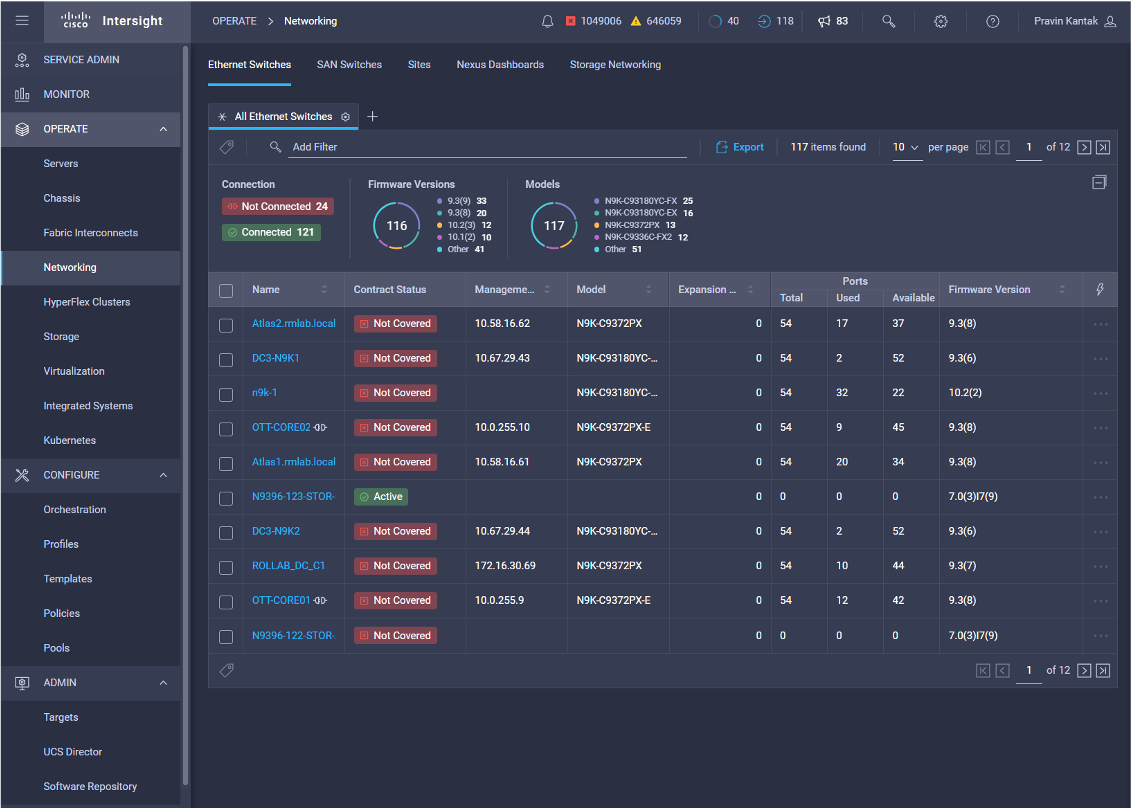This screenshot has width=1131, height=808.
Task: Toggle the select-all checkbox in table header
Action: [226, 290]
